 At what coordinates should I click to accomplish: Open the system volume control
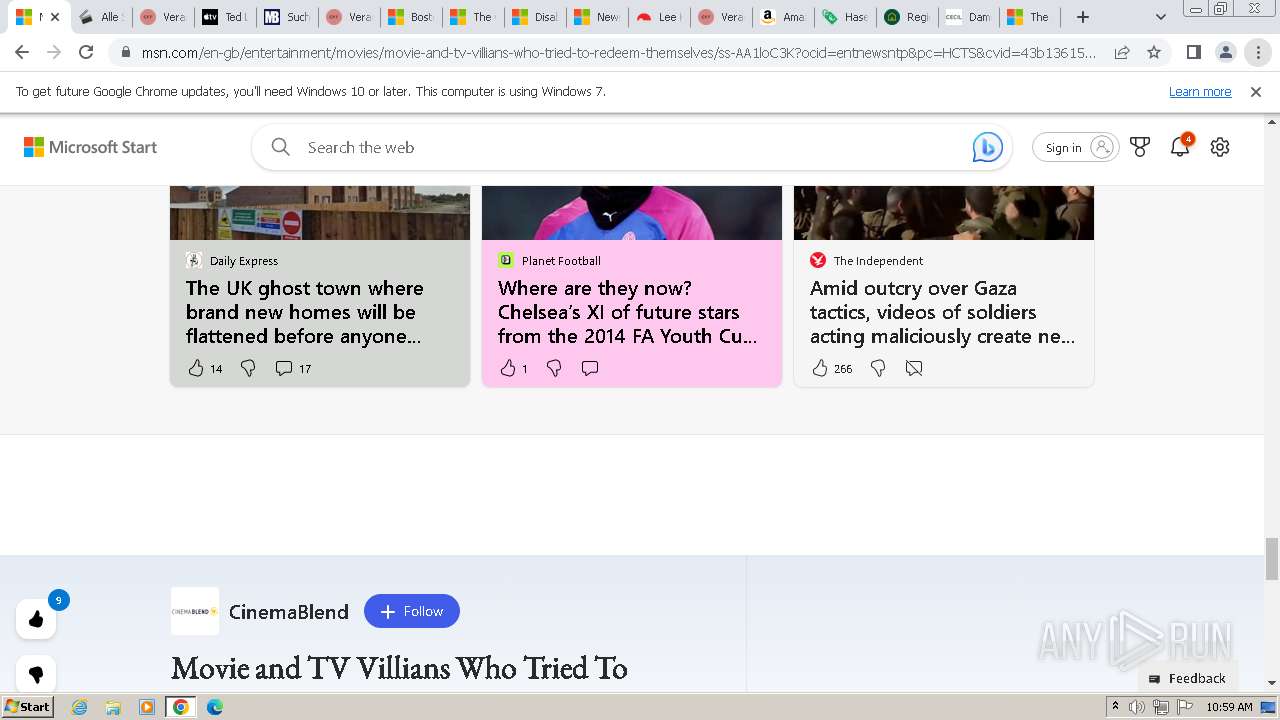1137,707
